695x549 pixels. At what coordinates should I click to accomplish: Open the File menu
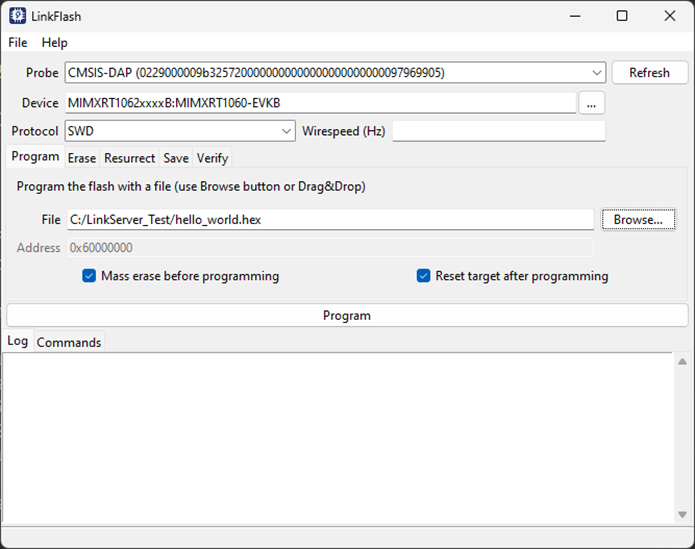tap(18, 43)
